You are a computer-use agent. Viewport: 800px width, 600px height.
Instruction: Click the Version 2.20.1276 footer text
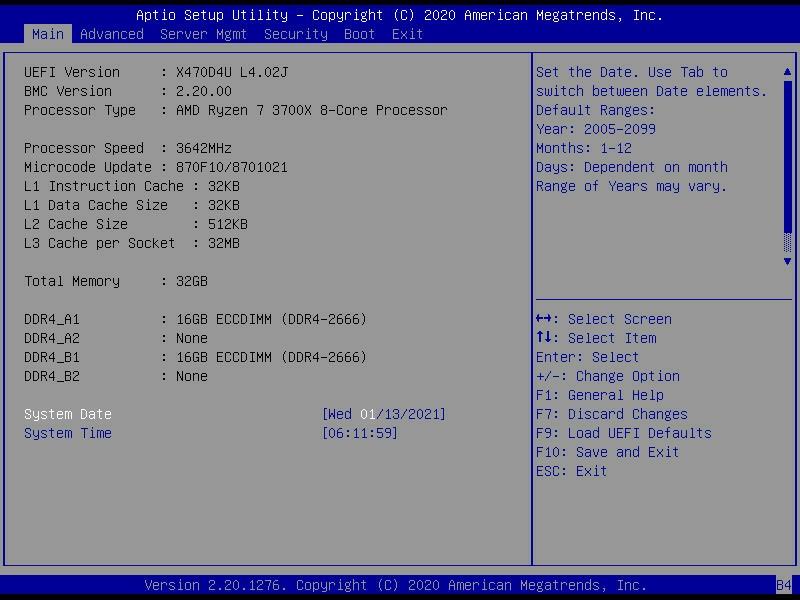(395, 585)
